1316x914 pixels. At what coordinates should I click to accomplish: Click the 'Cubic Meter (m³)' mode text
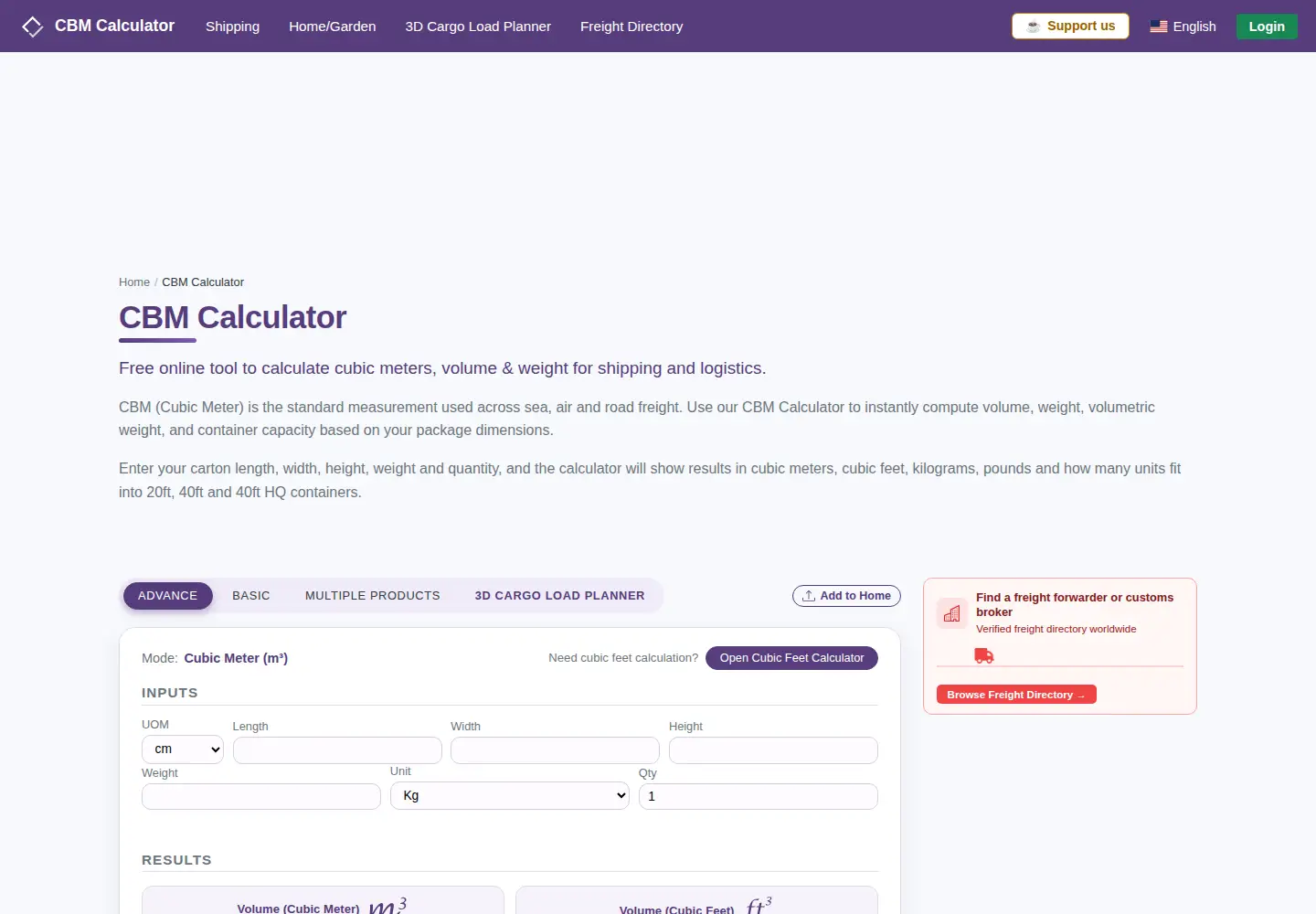pos(236,658)
